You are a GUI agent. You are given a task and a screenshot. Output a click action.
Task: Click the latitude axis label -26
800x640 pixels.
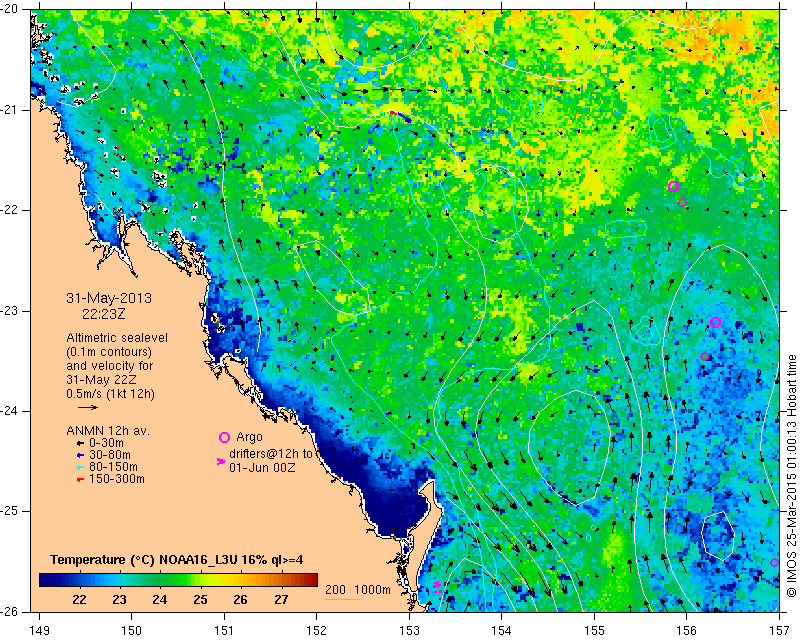coord(9,611)
